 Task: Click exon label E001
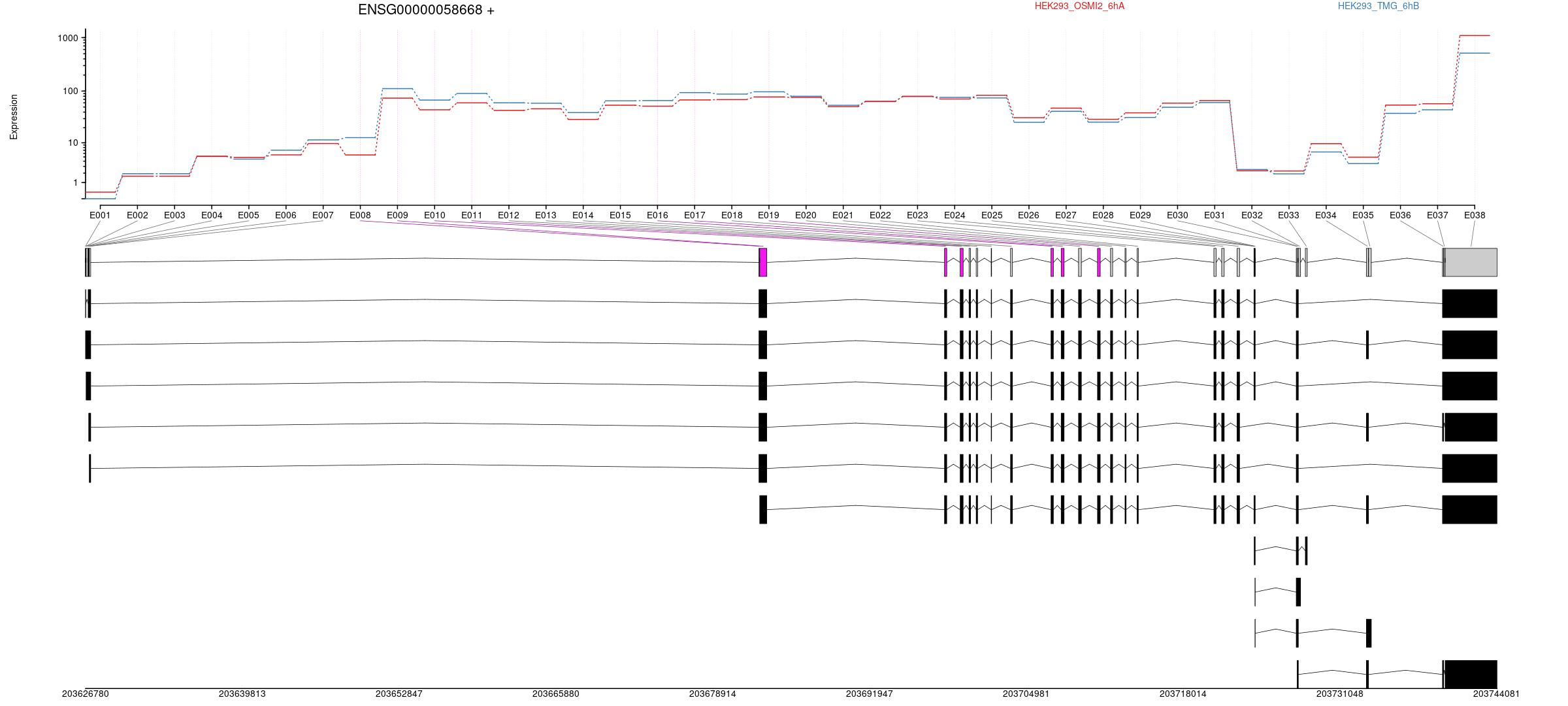pos(100,215)
